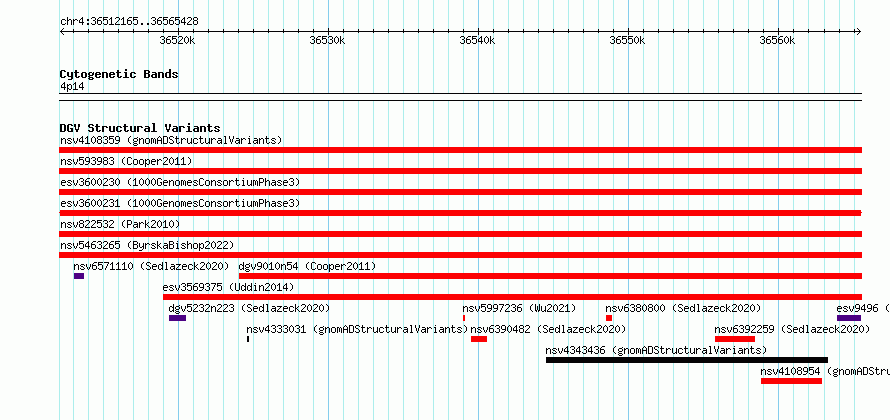Image resolution: width=890 pixels, height=420 pixels.
Task: Click the red nsv6392259 feature bar
Action: (x=735, y=339)
